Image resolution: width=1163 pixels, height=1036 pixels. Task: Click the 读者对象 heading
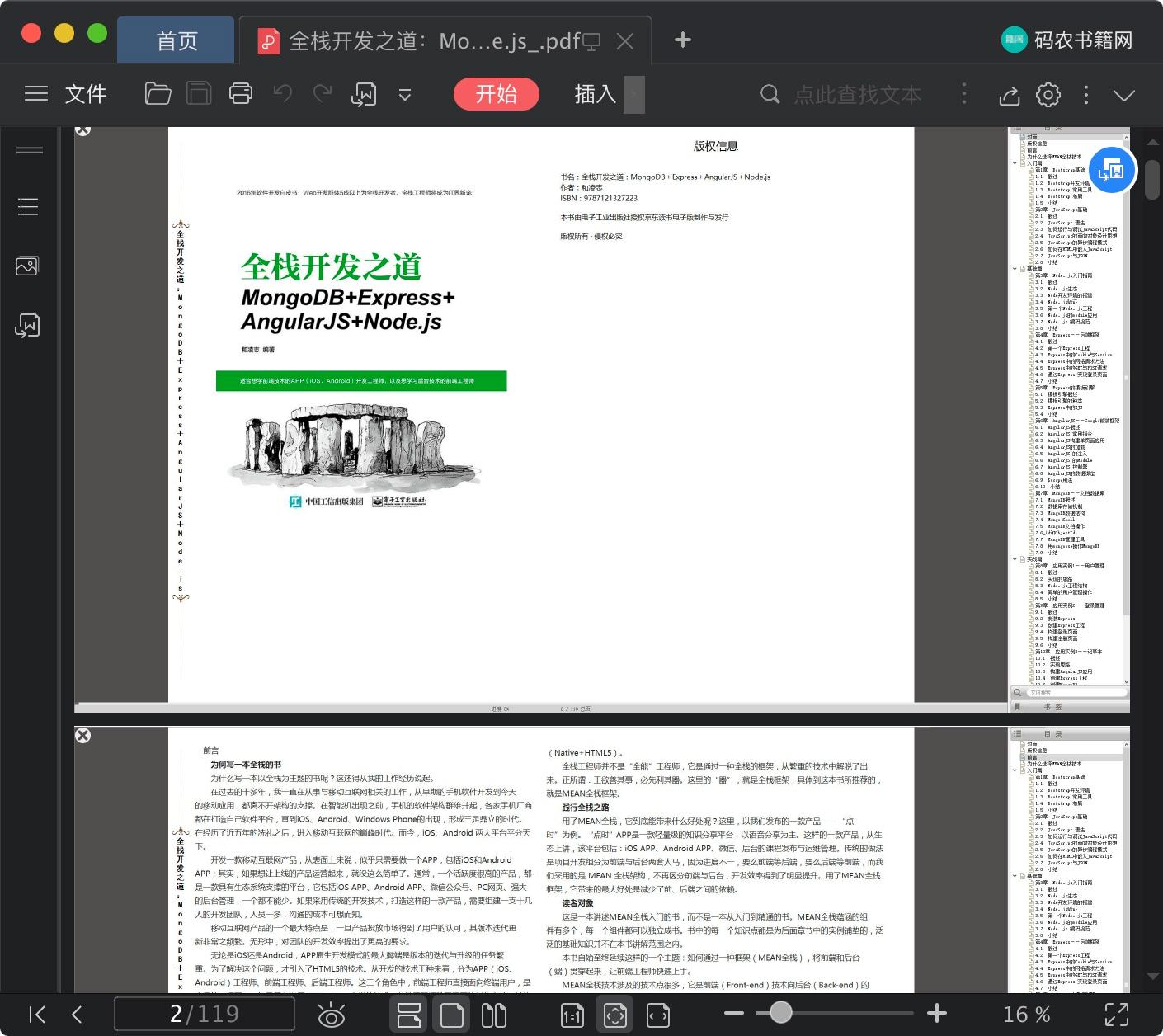click(577, 903)
